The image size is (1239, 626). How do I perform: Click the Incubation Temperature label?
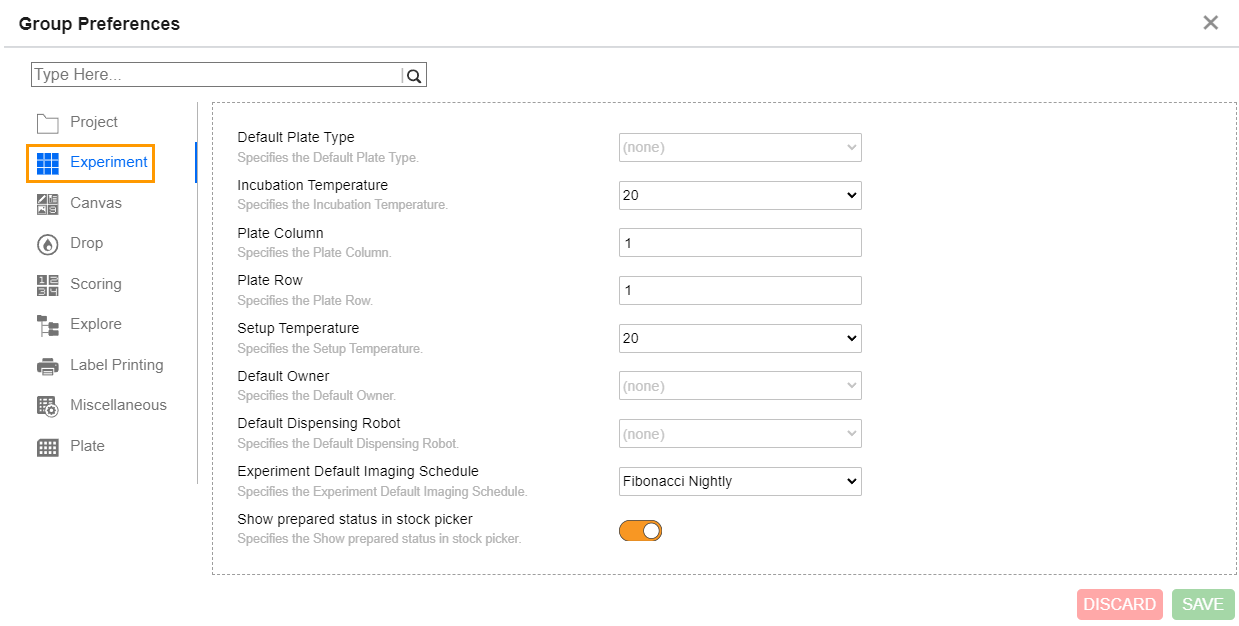(313, 185)
